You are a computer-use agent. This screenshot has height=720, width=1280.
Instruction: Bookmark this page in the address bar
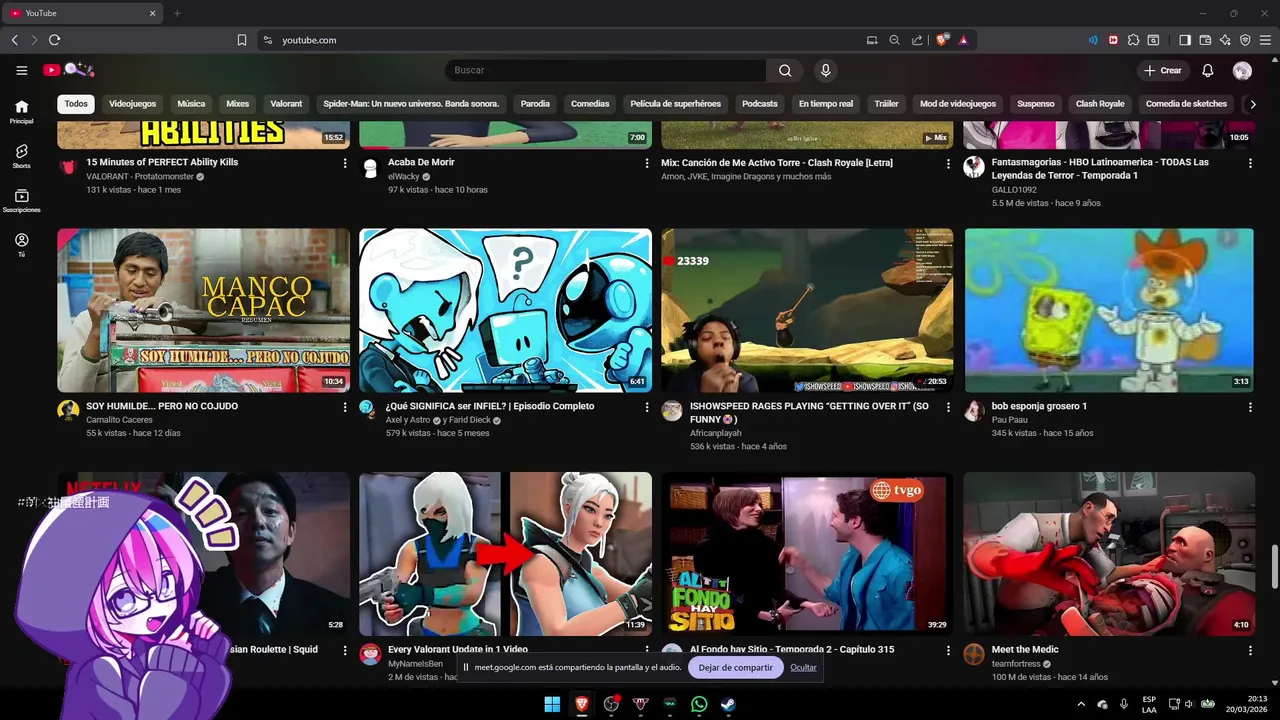tap(242, 40)
